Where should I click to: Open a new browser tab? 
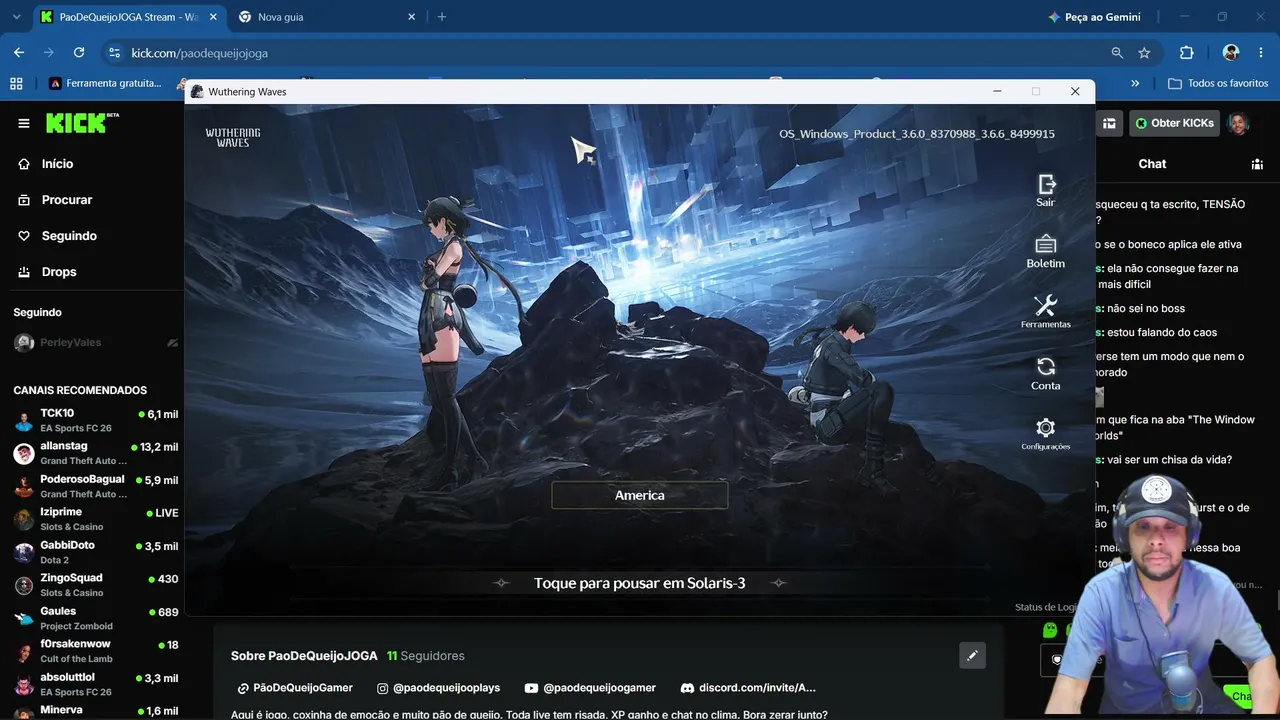pos(442,17)
